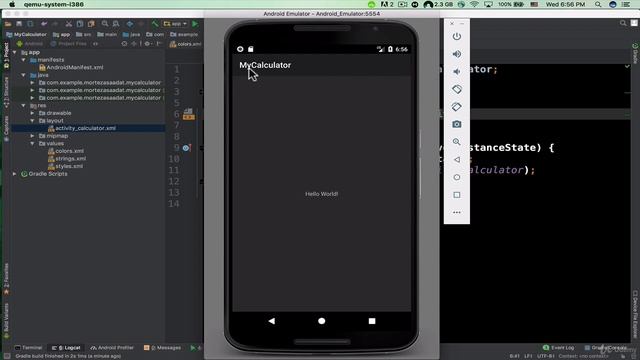The image size is (640, 360).
Task: Open macOS Spotlight search in menu bar
Action: [x=598, y=4]
